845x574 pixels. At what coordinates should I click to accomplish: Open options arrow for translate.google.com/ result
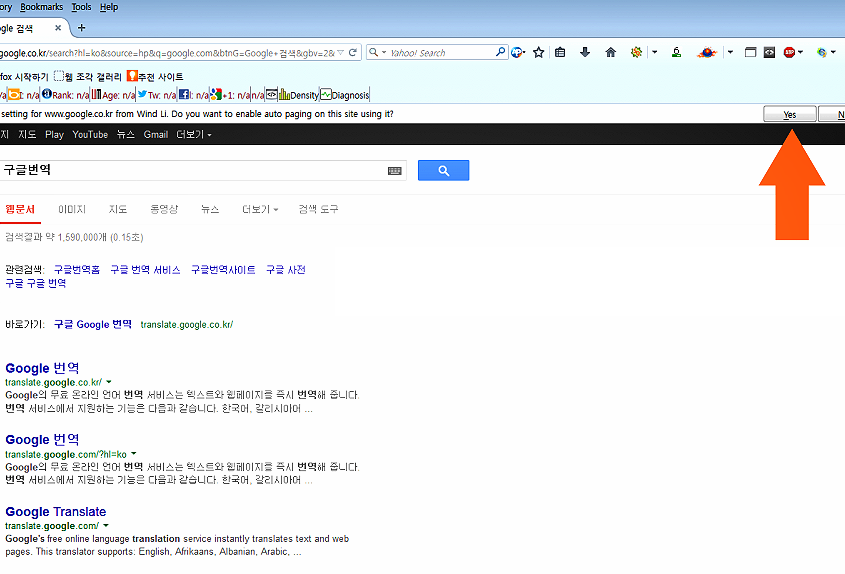106,525
